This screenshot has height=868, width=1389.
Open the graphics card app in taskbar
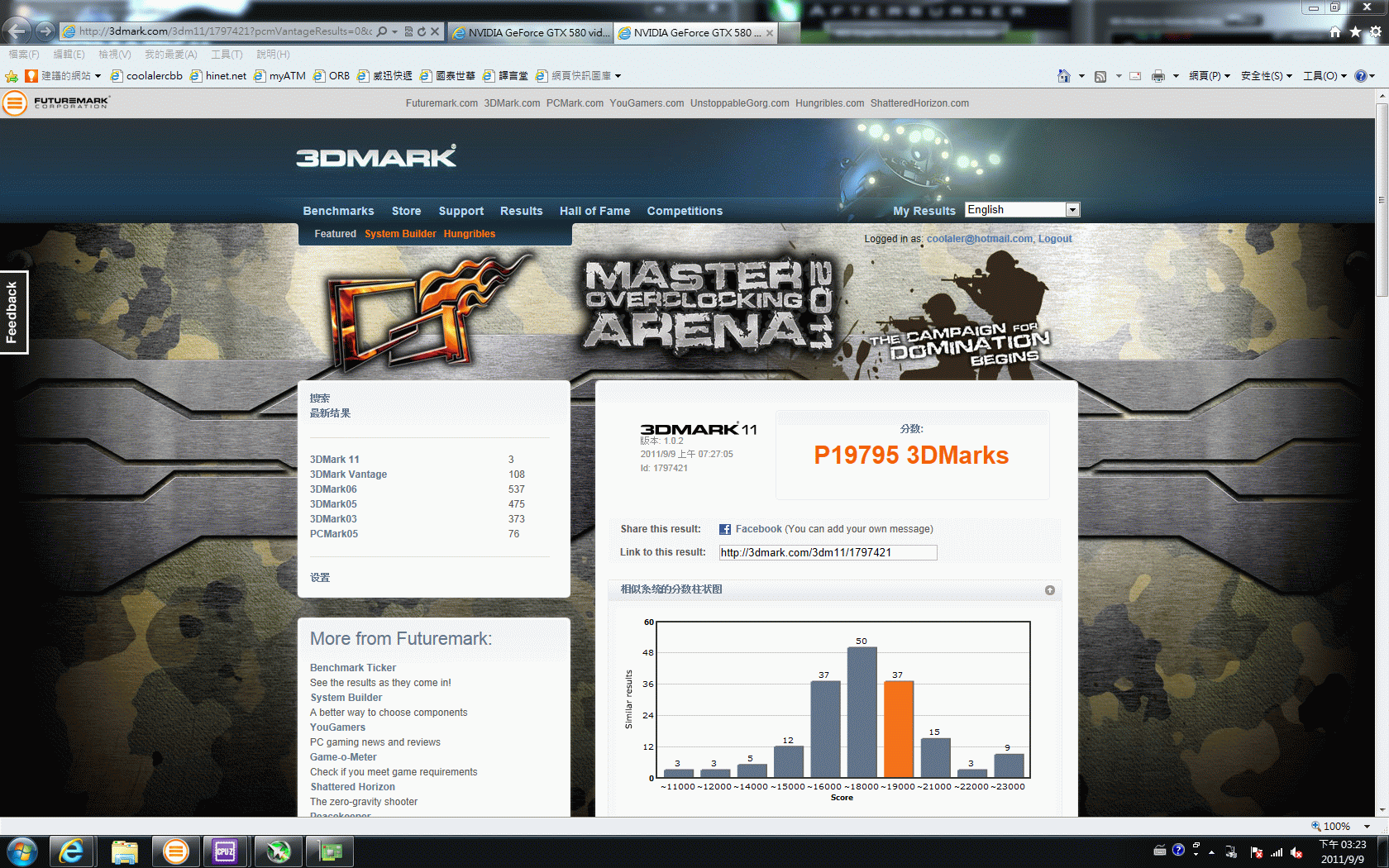click(x=331, y=851)
